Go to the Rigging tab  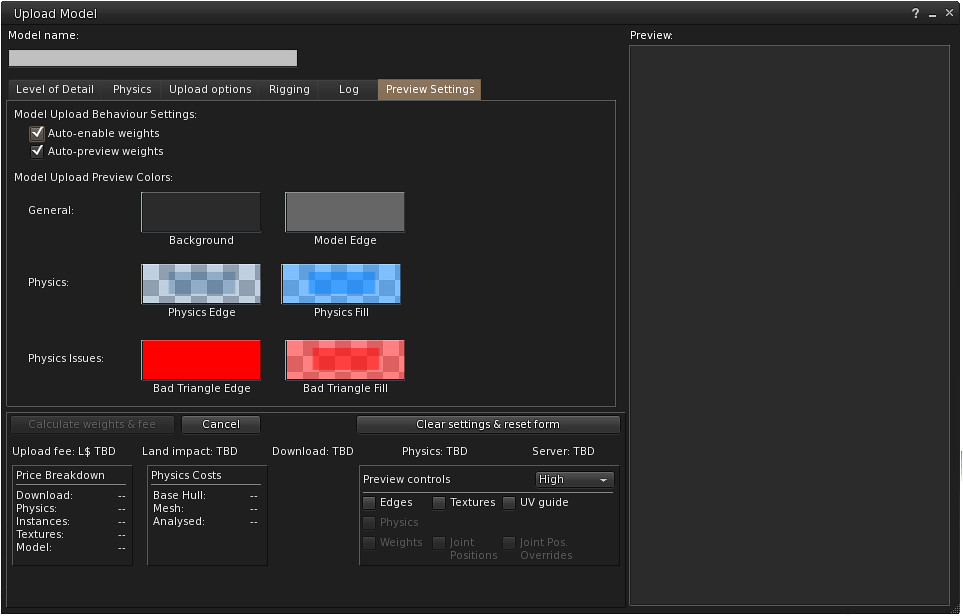289,89
